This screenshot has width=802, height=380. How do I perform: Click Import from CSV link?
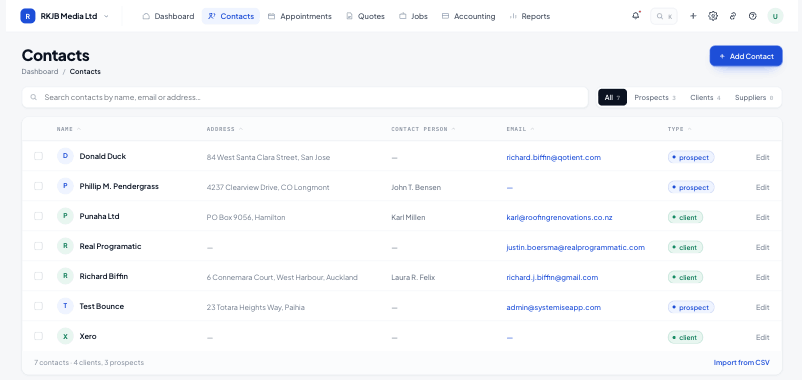coord(741,362)
